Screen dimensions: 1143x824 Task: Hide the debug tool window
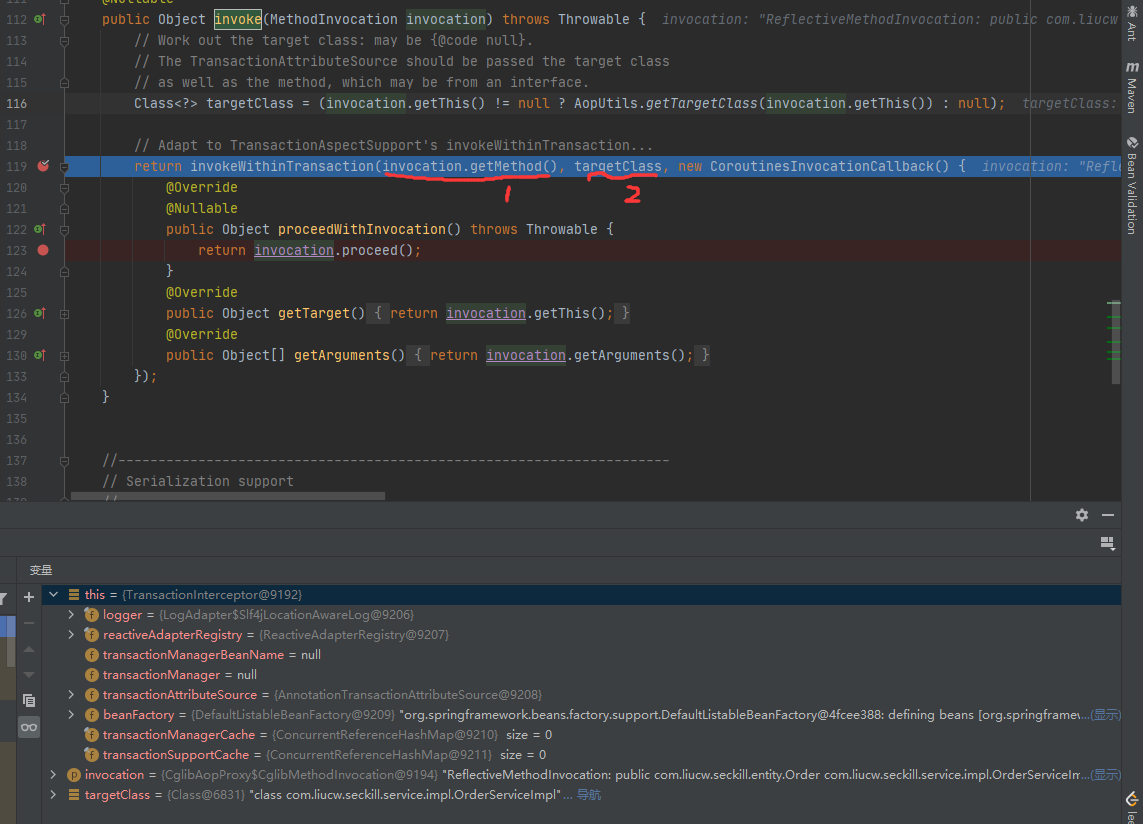[1108, 515]
